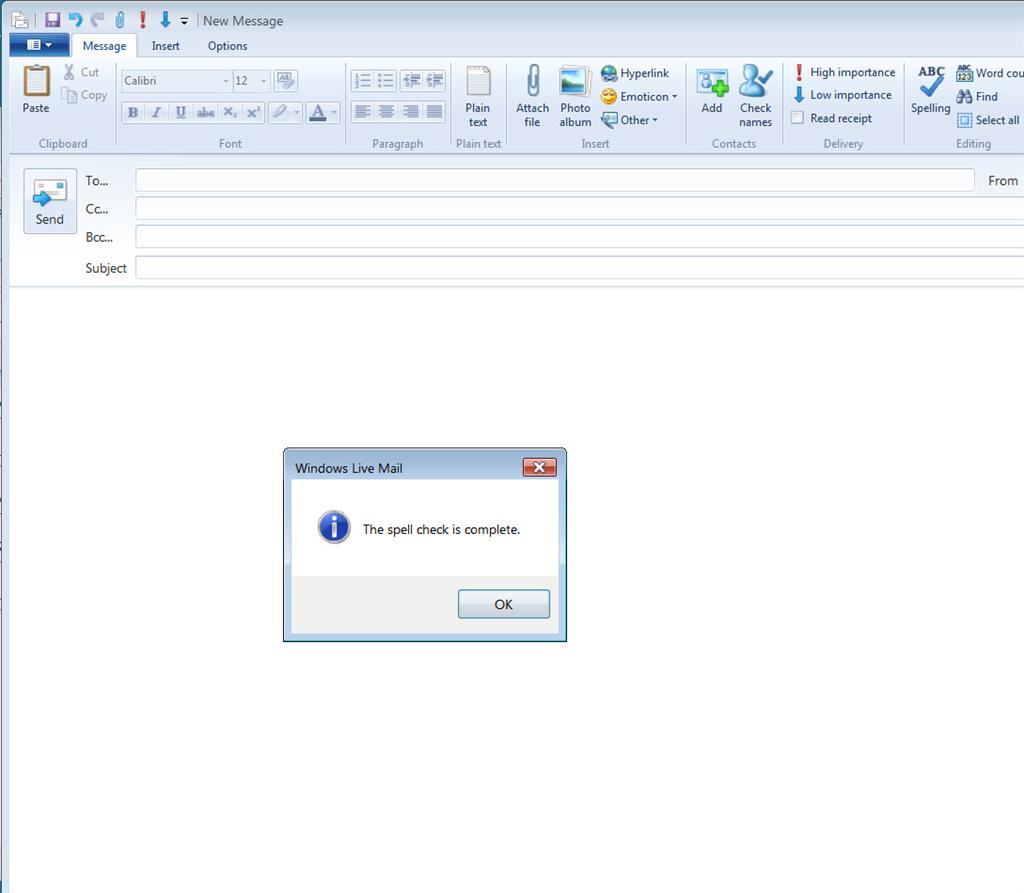
Task: Click the Cc... recipient button
Action: coord(97,209)
